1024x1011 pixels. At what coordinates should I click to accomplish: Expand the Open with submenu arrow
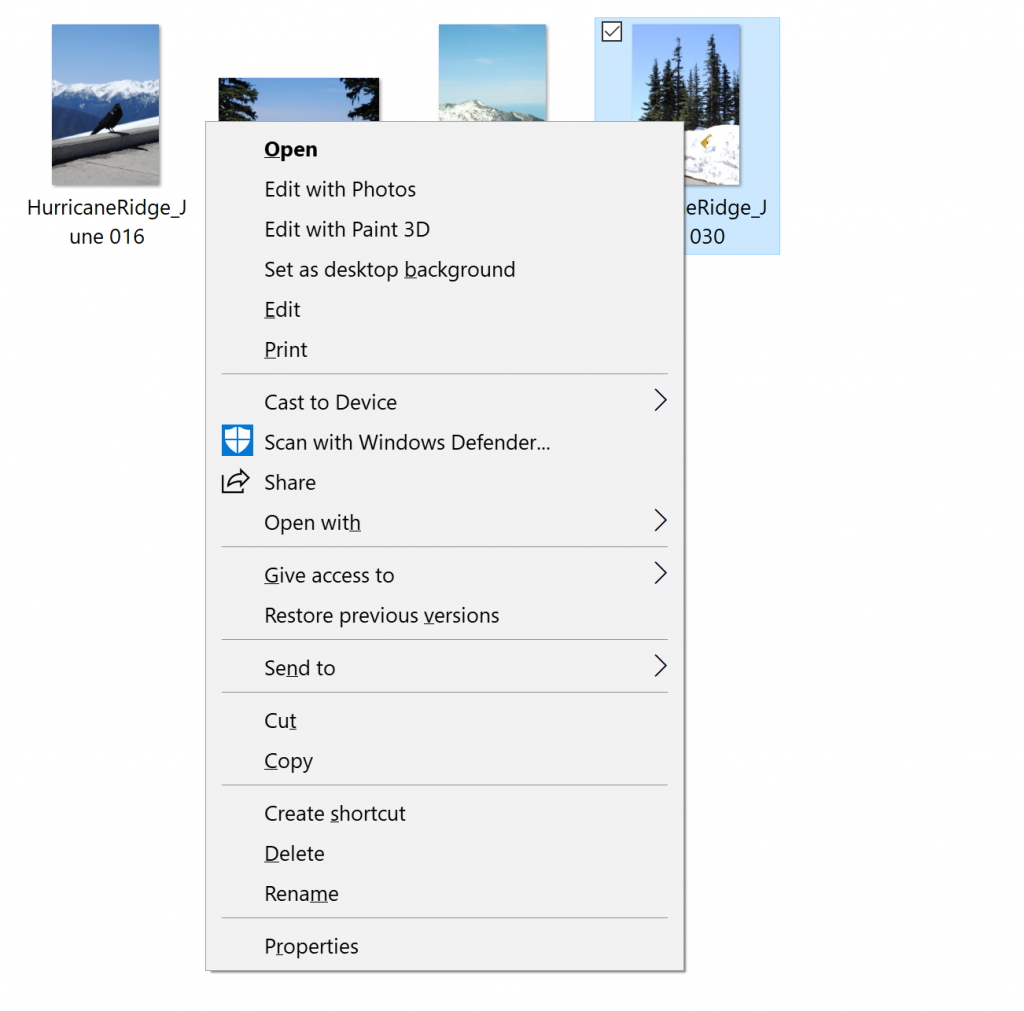pos(659,521)
